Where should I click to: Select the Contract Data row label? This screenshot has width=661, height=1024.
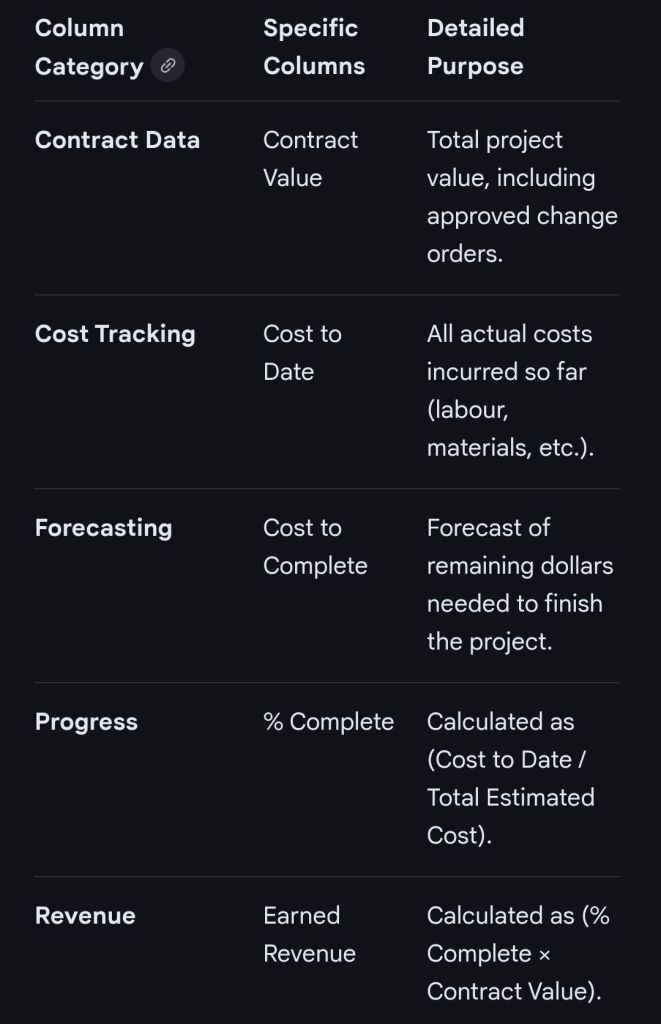[117, 140]
